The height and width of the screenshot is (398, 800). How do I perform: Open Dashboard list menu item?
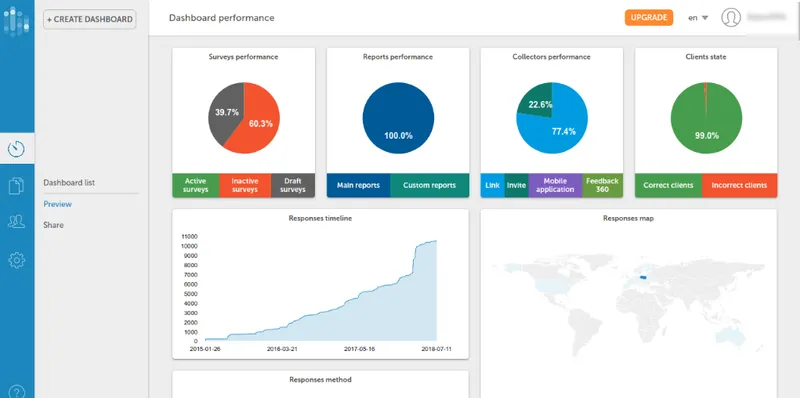click(69, 183)
